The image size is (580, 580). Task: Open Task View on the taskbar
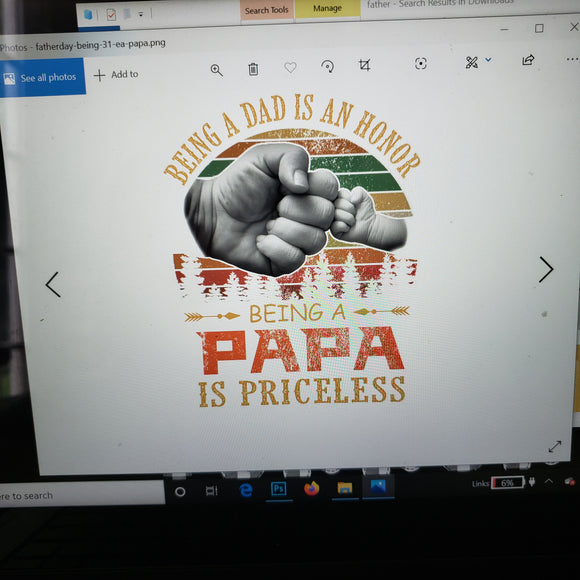point(212,491)
